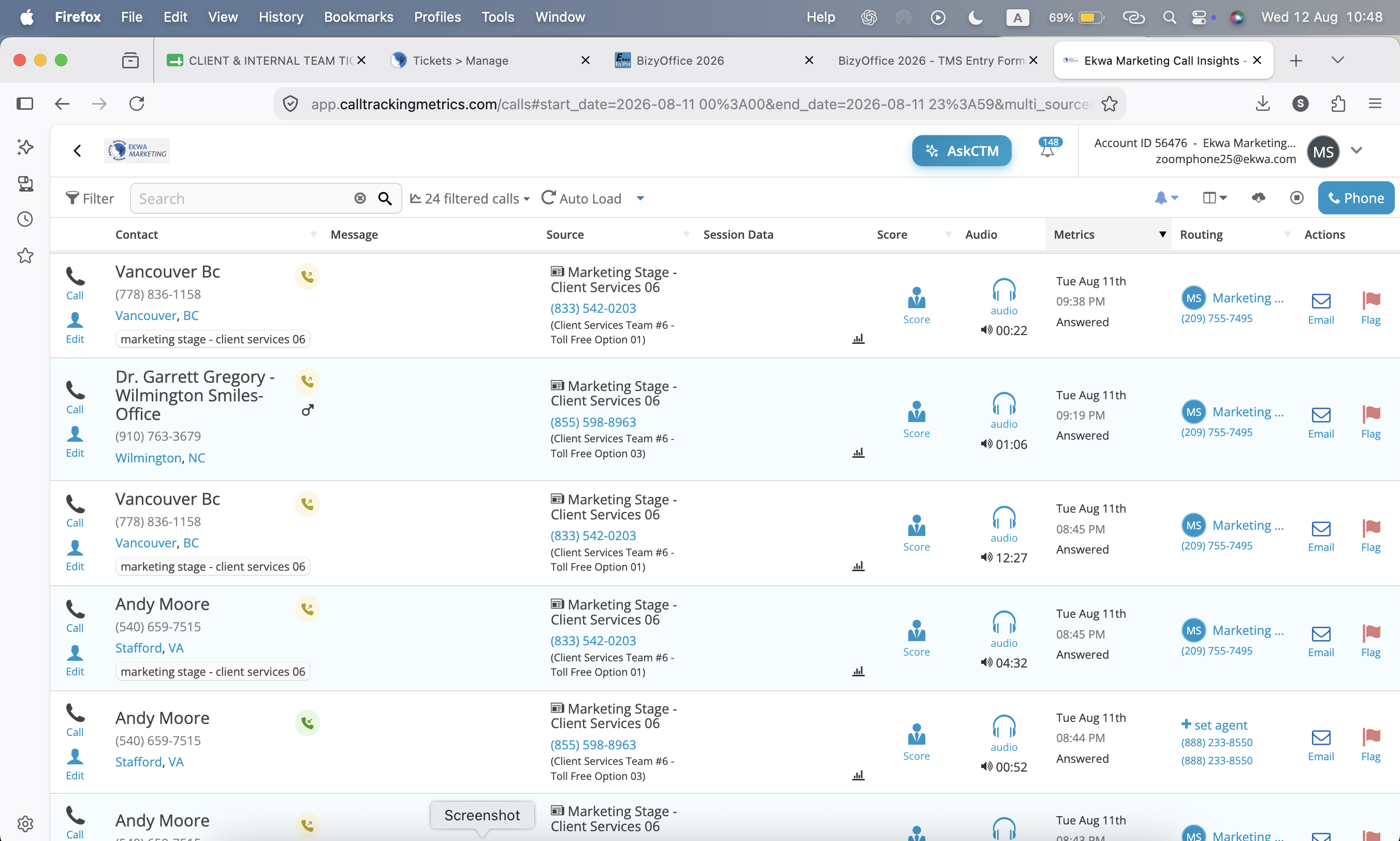Go back using the CTM back chevron
This screenshot has width=1400, height=841.
(x=78, y=151)
